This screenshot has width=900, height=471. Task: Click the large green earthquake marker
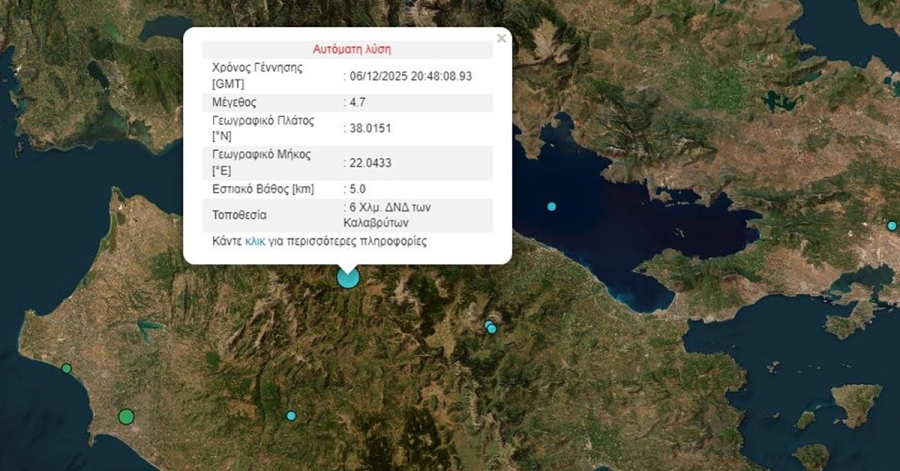pyautogui.click(x=126, y=416)
